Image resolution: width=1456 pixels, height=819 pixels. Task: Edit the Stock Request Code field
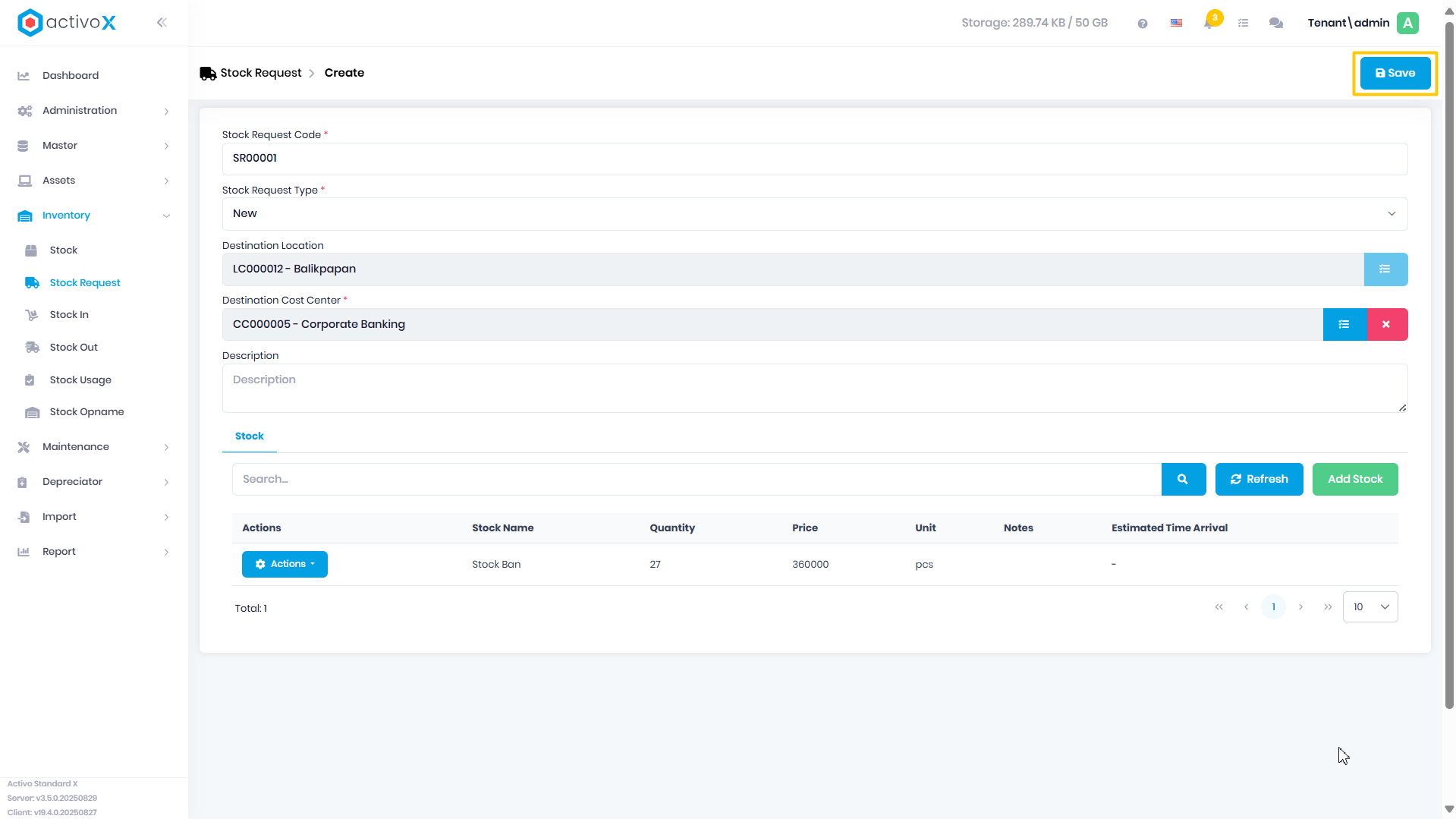[814, 159]
